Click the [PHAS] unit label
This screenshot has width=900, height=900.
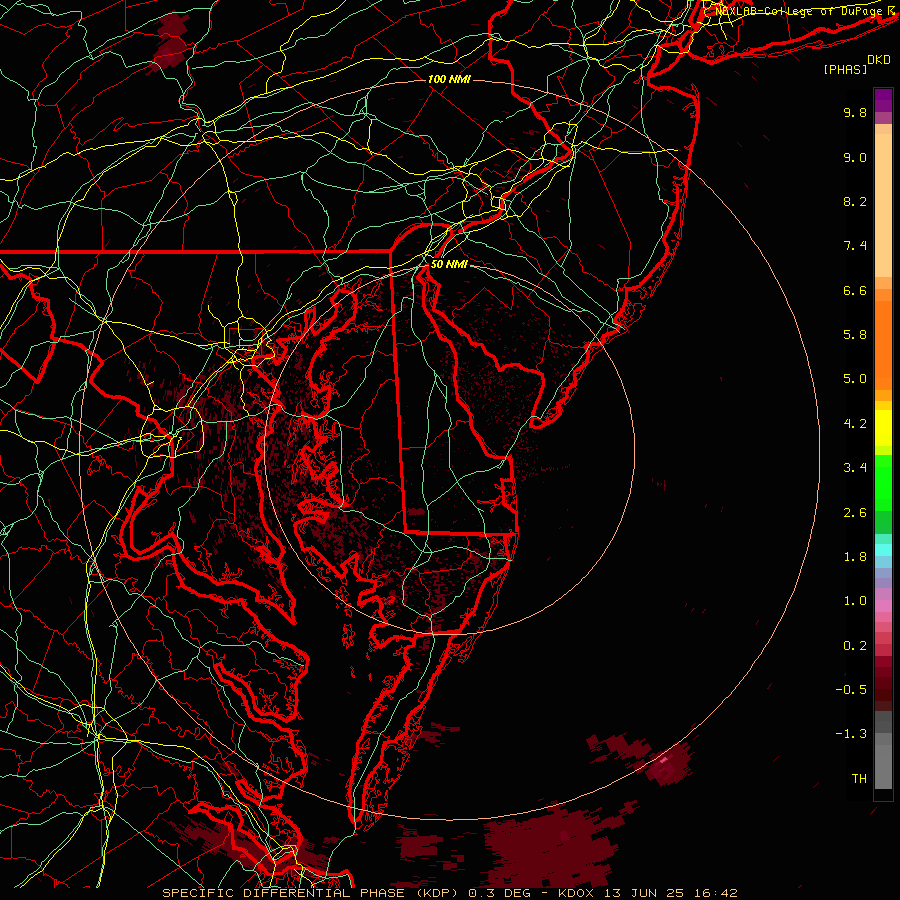pyautogui.click(x=845, y=70)
